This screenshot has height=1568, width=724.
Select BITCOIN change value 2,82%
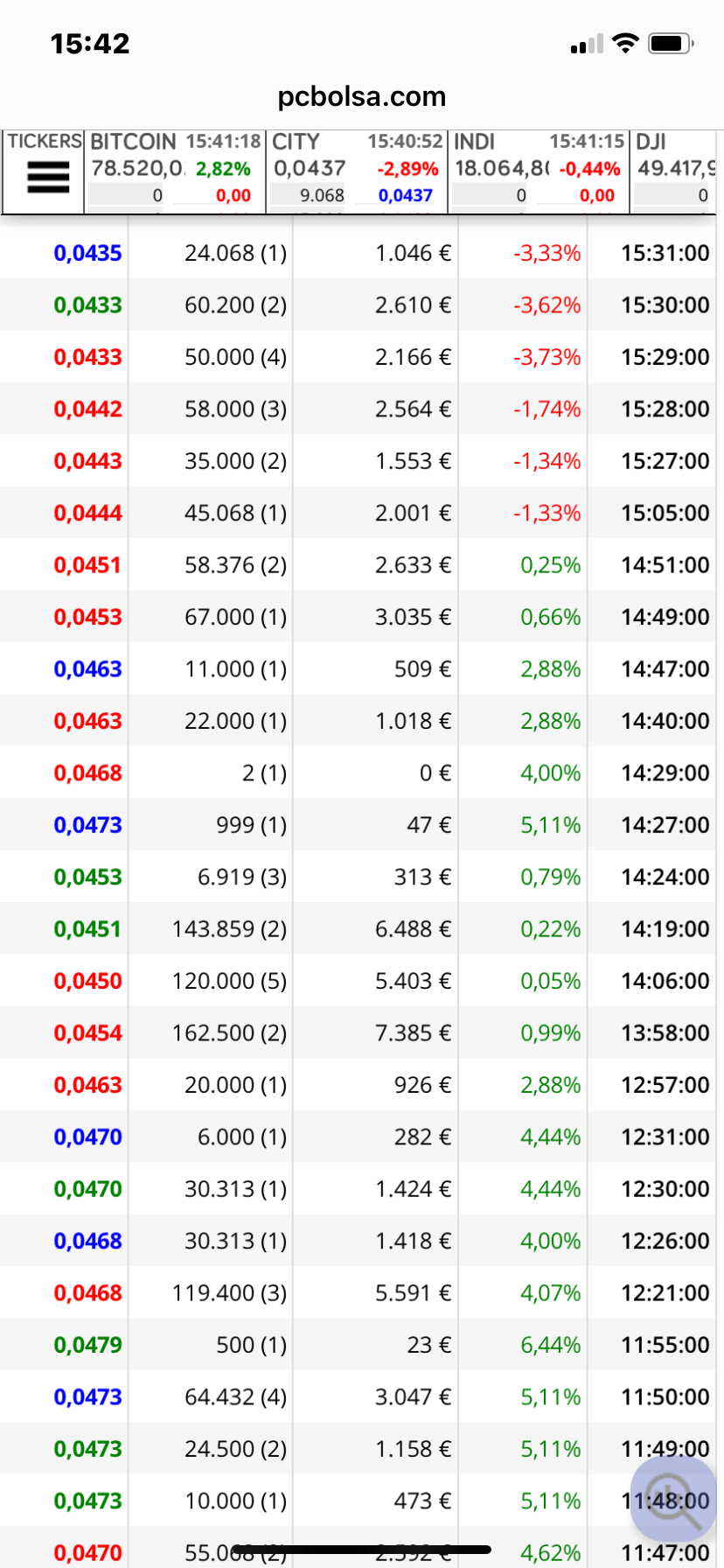click(223, 169)
